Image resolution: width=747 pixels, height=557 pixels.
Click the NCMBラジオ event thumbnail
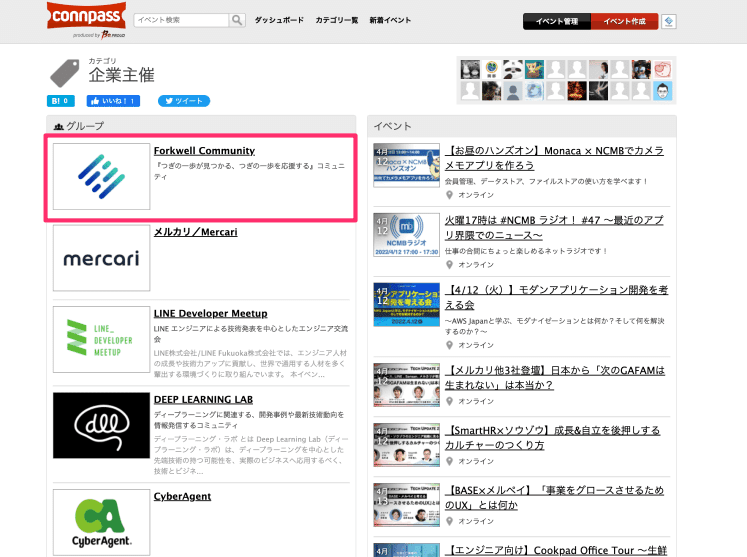406,235
